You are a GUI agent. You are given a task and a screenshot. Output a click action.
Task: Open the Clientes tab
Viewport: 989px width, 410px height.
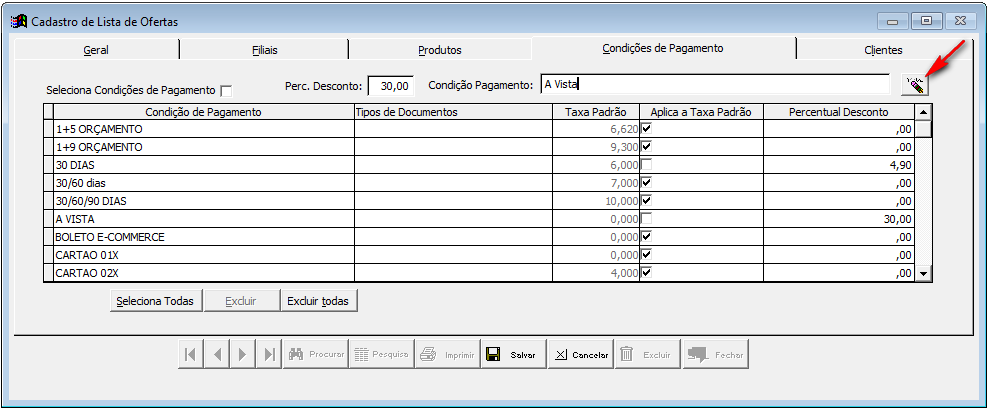pos(882,49)
